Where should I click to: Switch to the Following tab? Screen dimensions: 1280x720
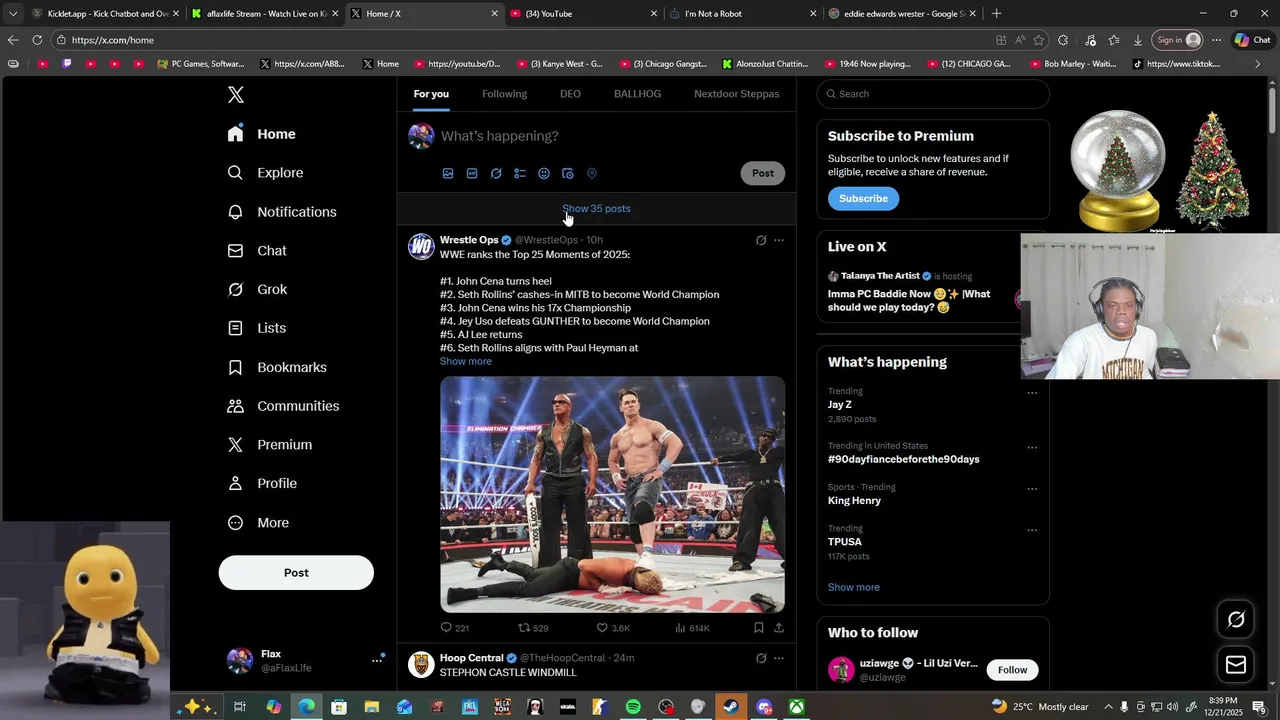[504, 94]
